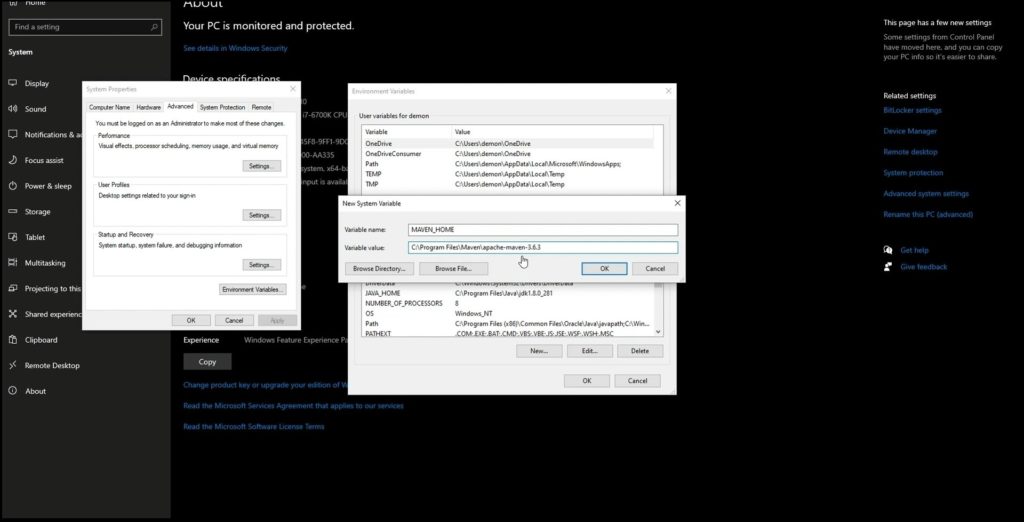Viewport: 1024px width, 522px height.
Task: Select the PATHEXT system variable row
Action: [507, 333]
